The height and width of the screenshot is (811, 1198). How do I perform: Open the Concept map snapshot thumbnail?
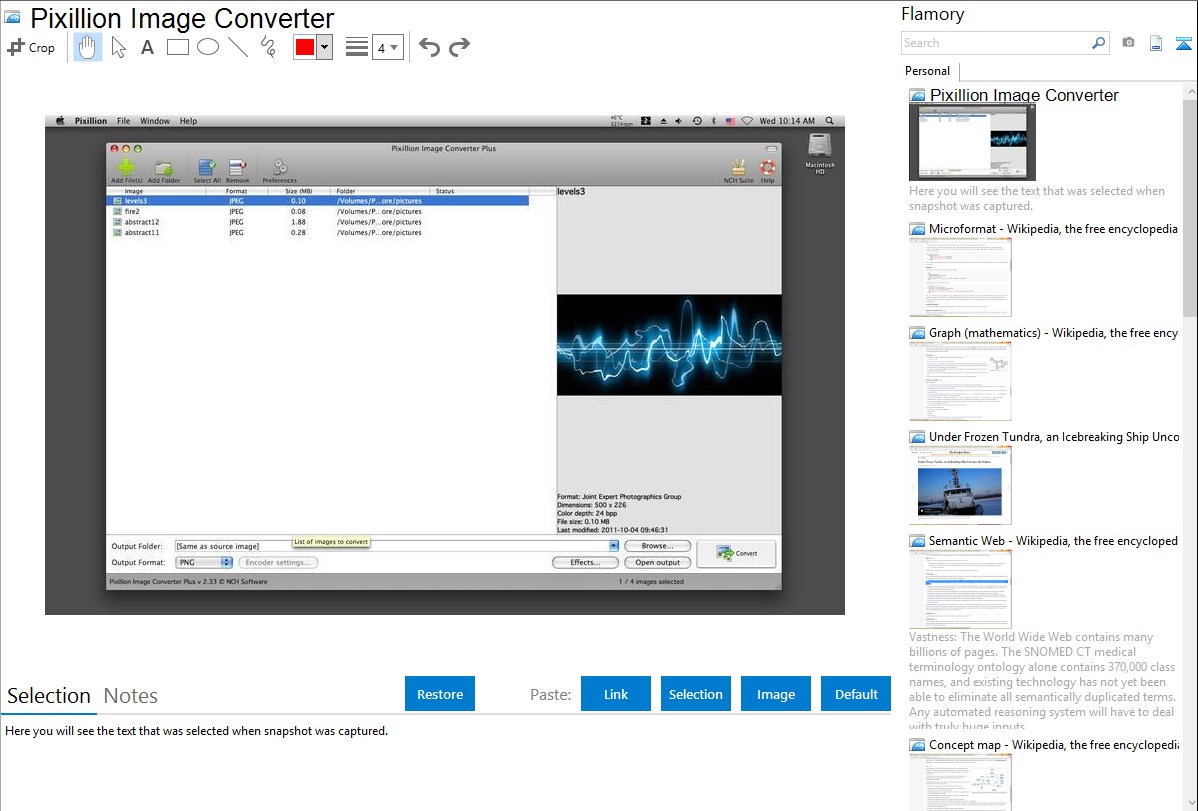click(x=960, y=782)
